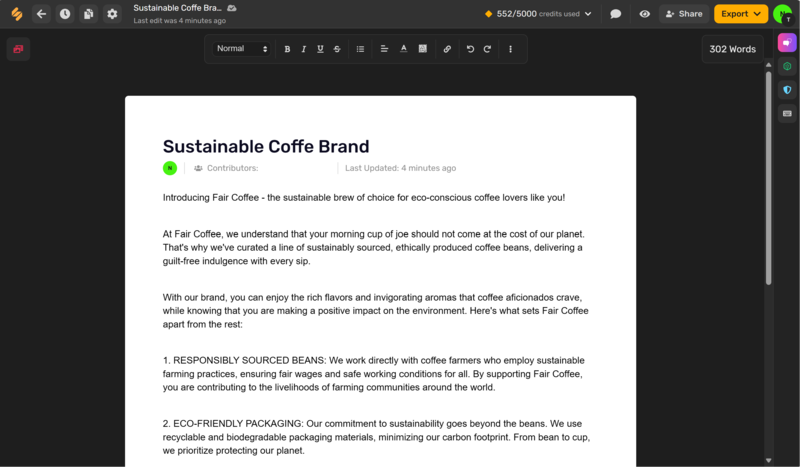Toggle bold formatting

(287, 49)
